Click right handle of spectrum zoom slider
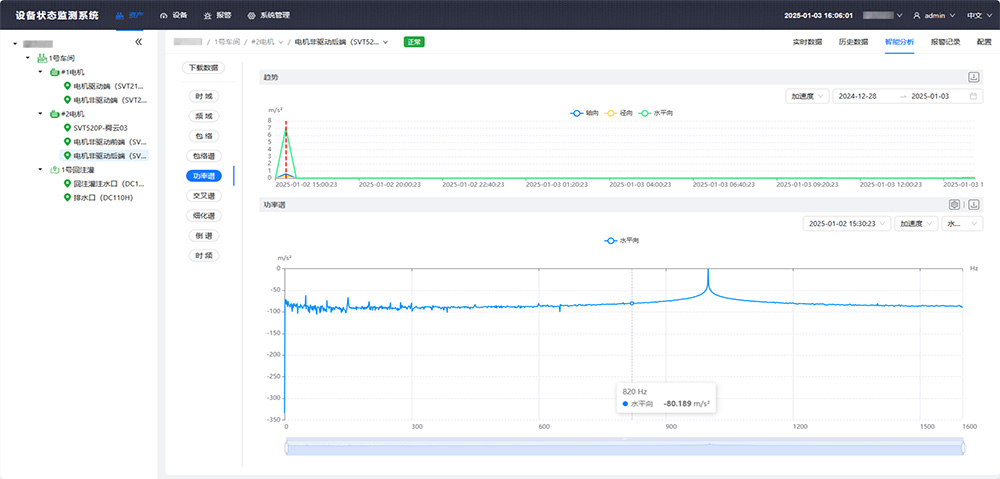The width and height of the screenshot is (1000, 479). (963, 448)
